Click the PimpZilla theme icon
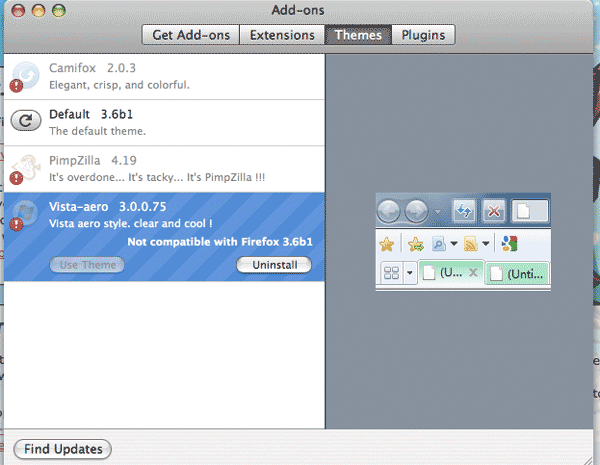Screen dimensions: 600x465 pyautogui.click(x=26, y=167)
